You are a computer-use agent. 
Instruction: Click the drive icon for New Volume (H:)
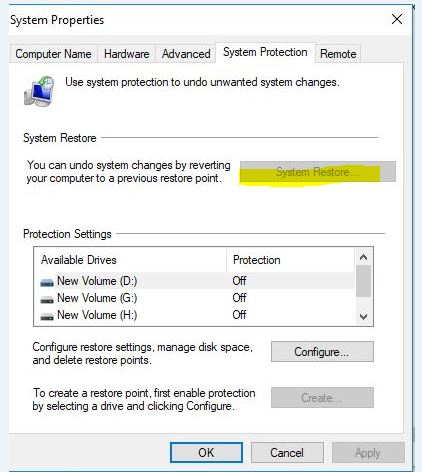coord(47,316)
